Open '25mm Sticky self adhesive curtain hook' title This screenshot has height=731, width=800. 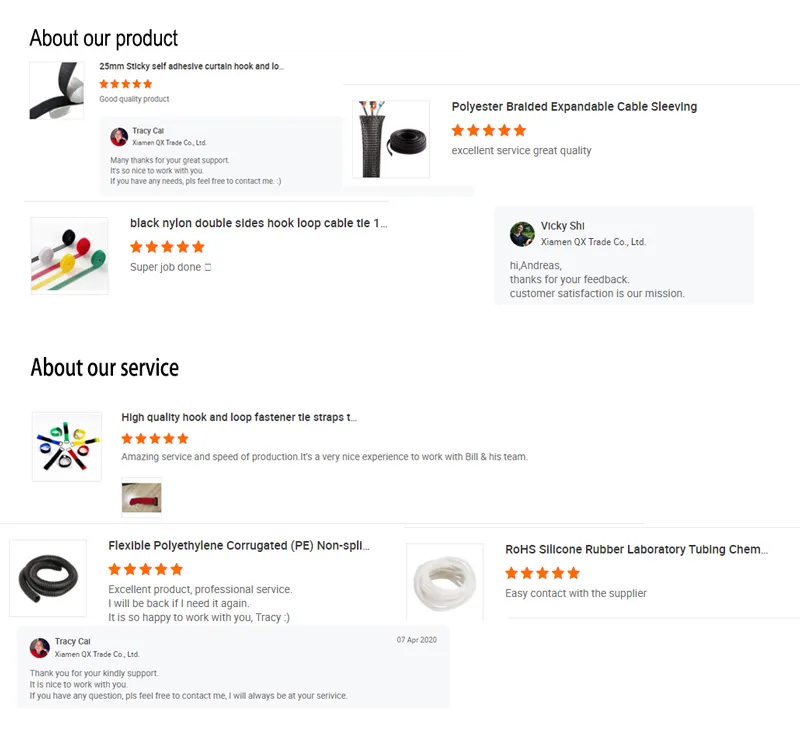(x=192, y=67)
